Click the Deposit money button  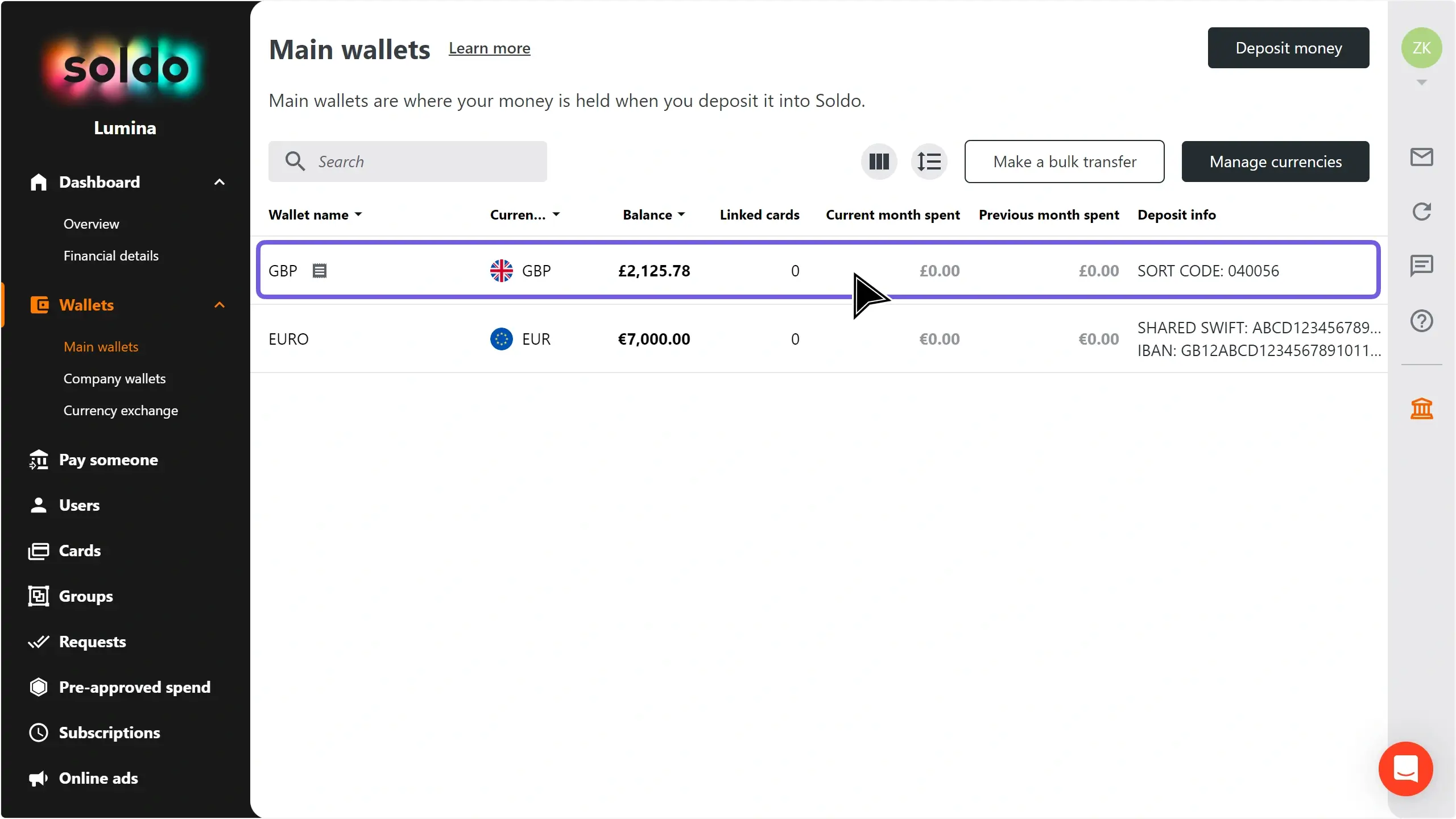click(1288, 48)
